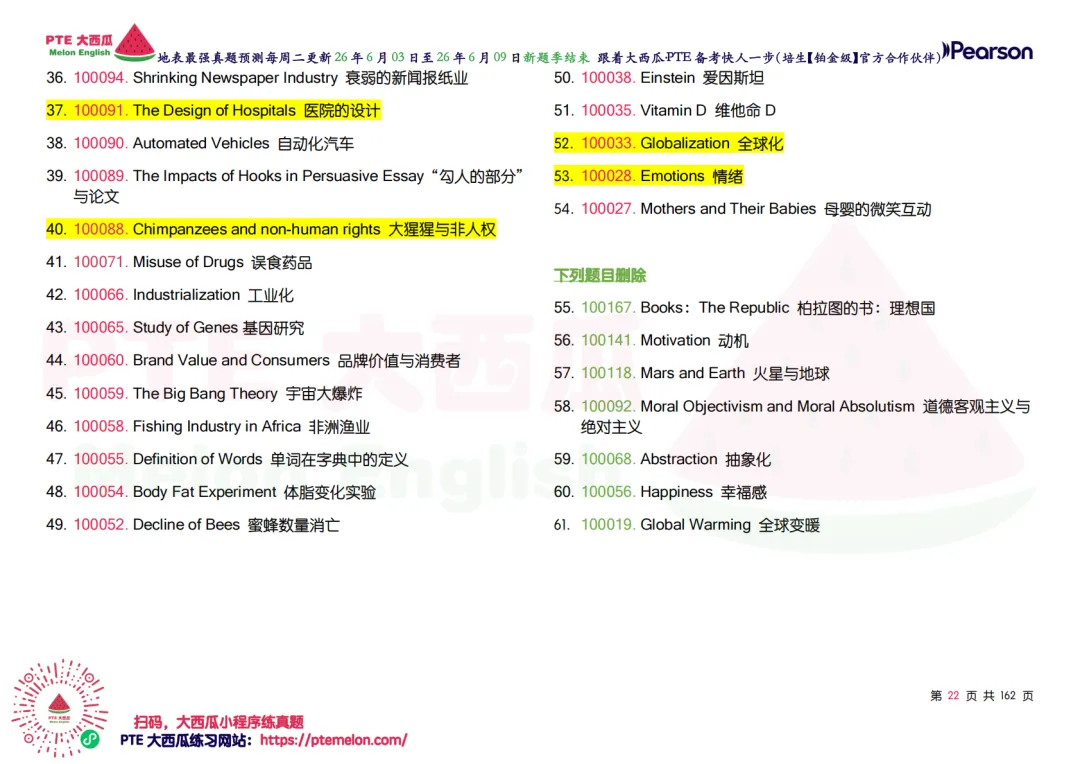Select item 56 Motivation
The image size is (1080, 764).
click(x=651, y=340)
